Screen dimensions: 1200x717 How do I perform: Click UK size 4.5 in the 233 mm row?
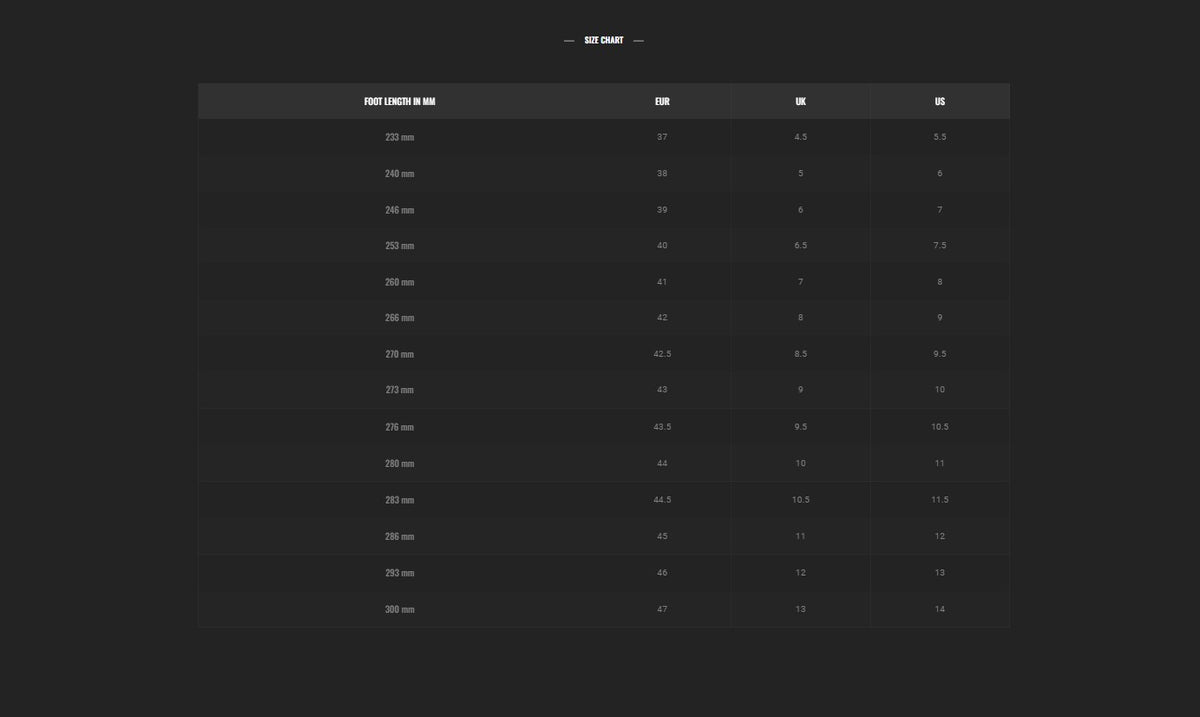pyautogui.click(x=801, y=136)
